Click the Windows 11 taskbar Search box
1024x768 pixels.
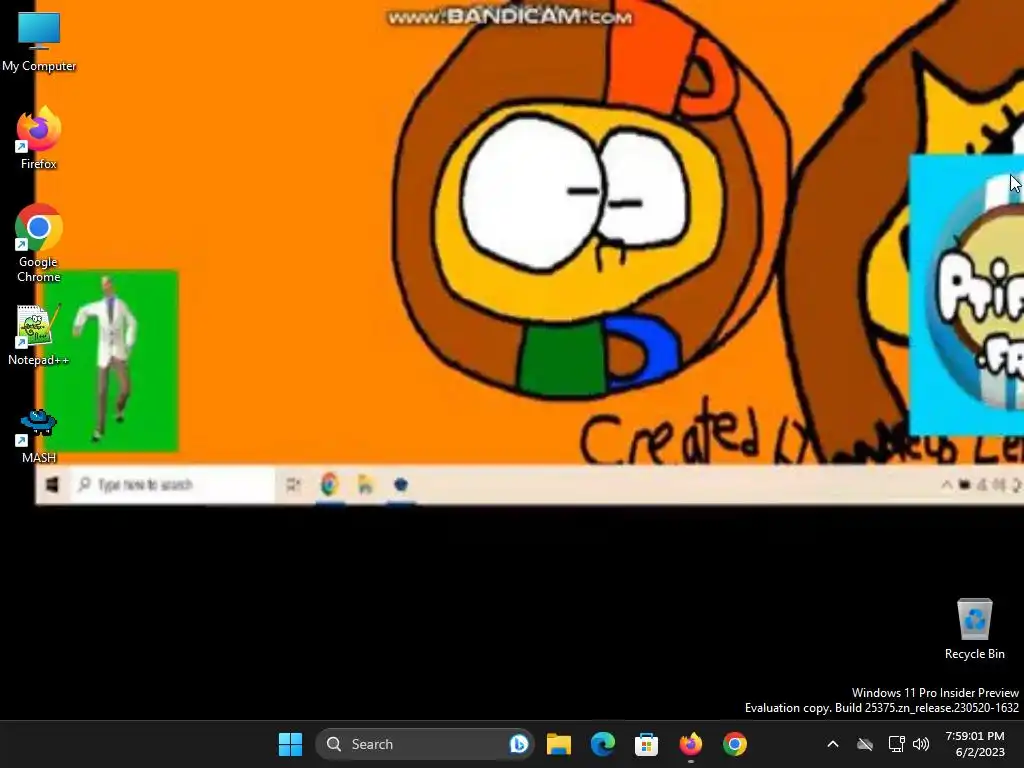pos(424,744)
